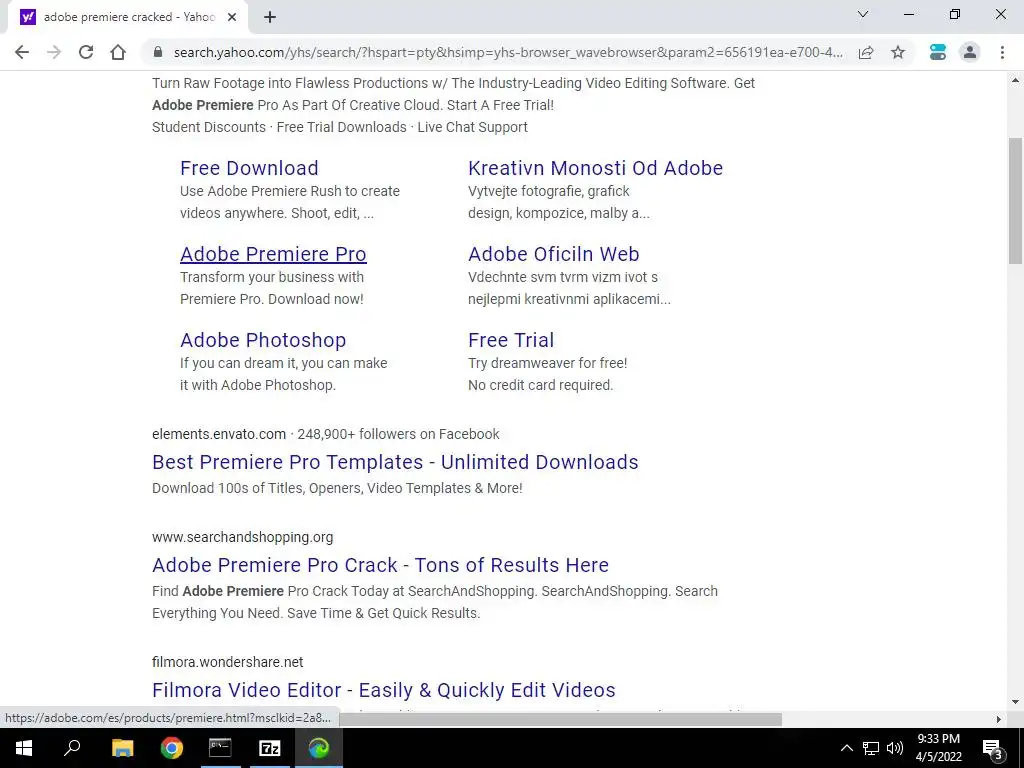Open the Windows Start menu
This screenshot has height=768, width=1024.
24,748
